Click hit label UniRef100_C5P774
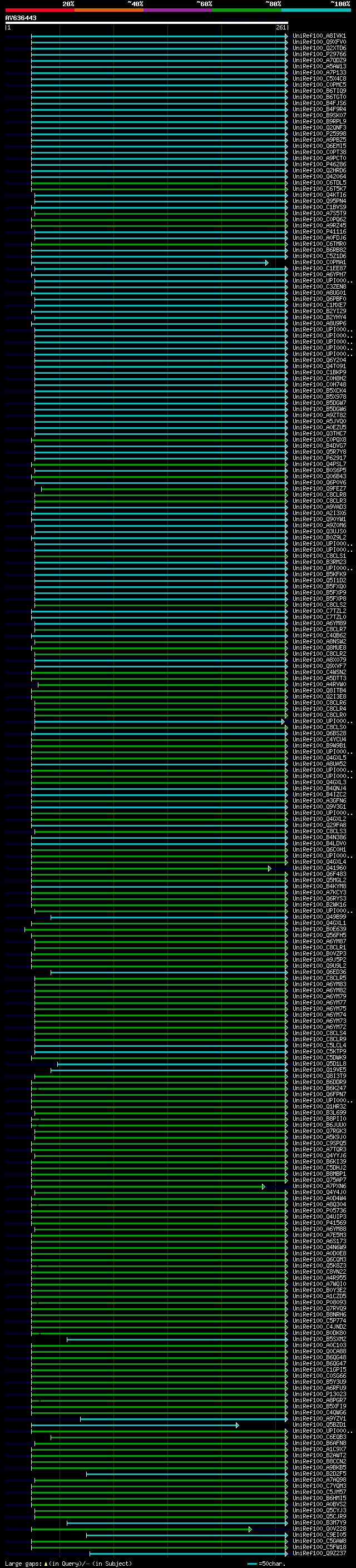The image size is (356, 1568). [x=319, y=1322]
